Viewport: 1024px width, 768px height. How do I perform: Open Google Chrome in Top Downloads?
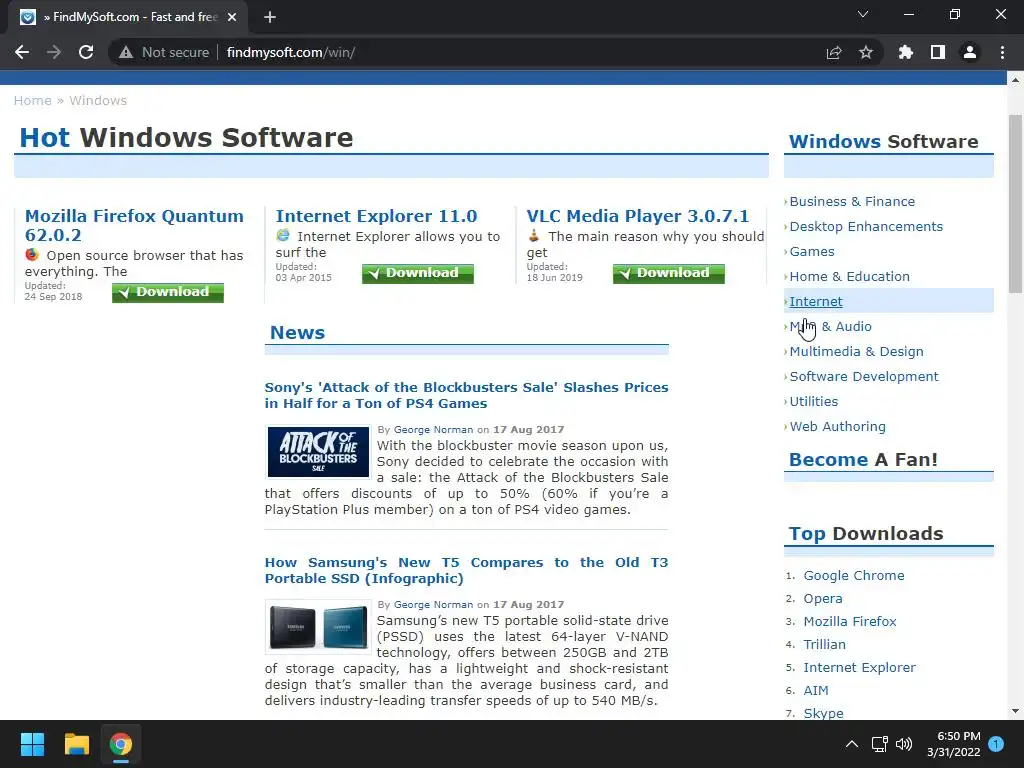854,575
